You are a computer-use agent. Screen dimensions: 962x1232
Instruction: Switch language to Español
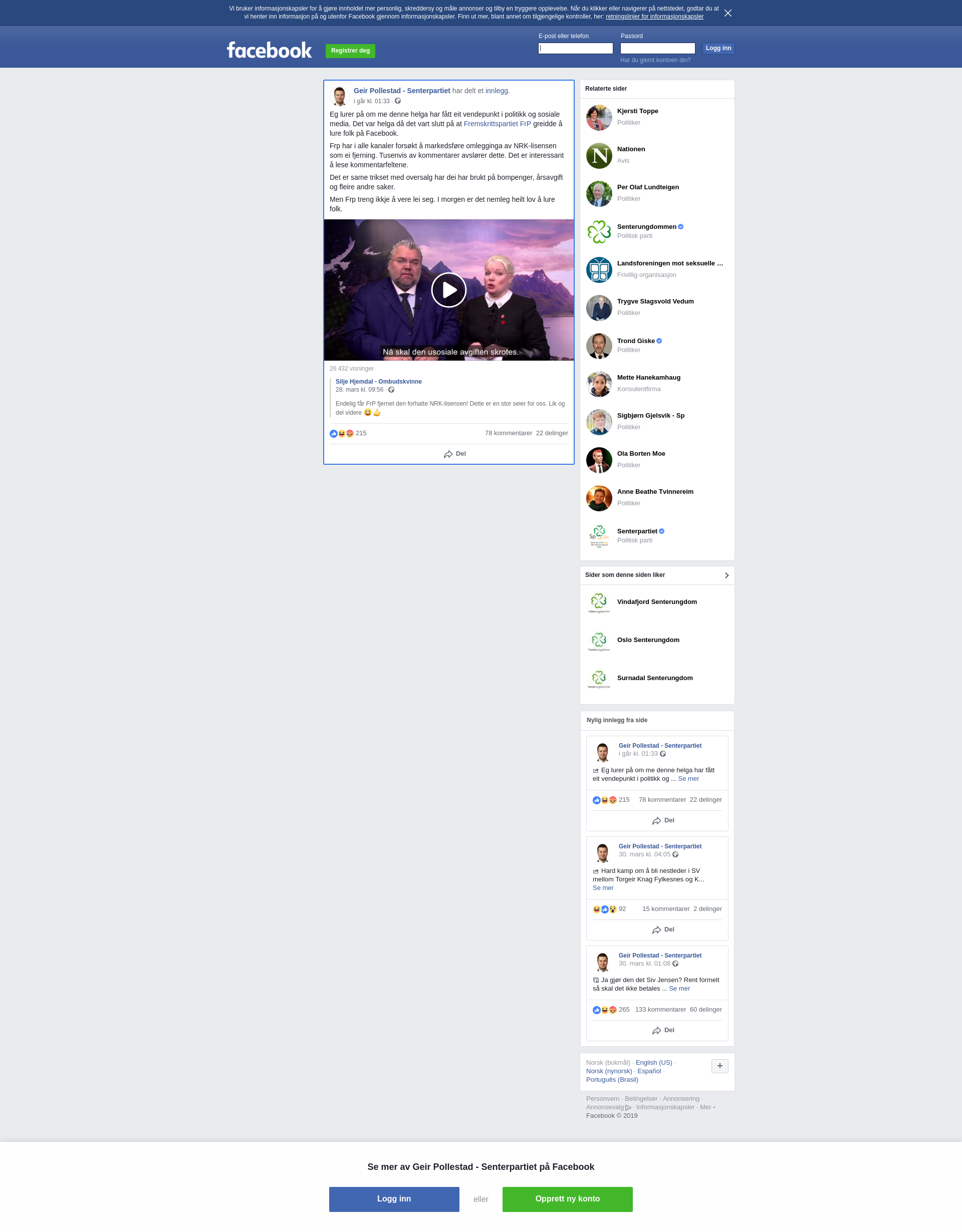click(x=649, y=1071)
